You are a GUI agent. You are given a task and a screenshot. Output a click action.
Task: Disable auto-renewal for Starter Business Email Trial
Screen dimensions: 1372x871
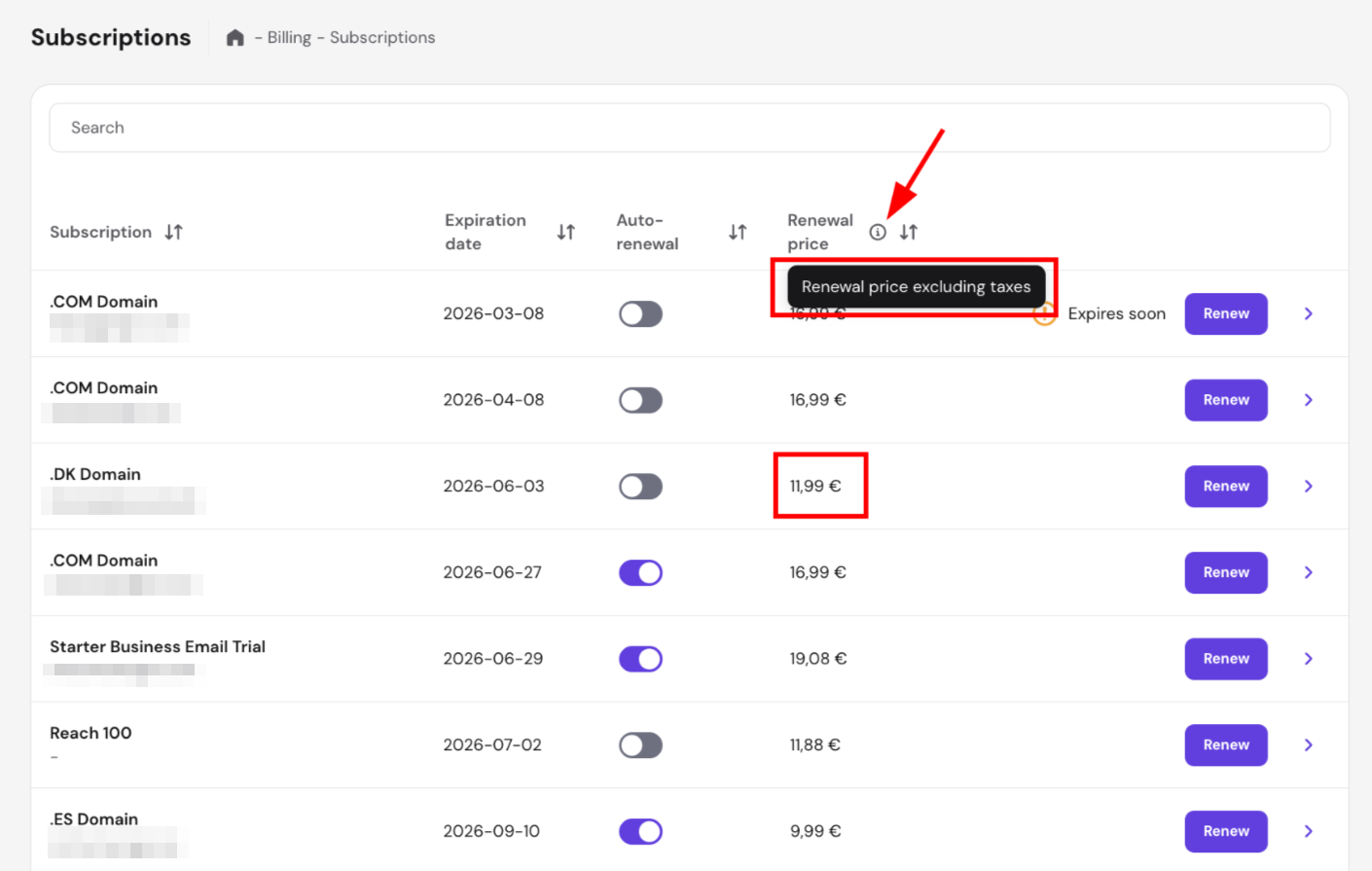pyautogui.click(x=640, y=659)
